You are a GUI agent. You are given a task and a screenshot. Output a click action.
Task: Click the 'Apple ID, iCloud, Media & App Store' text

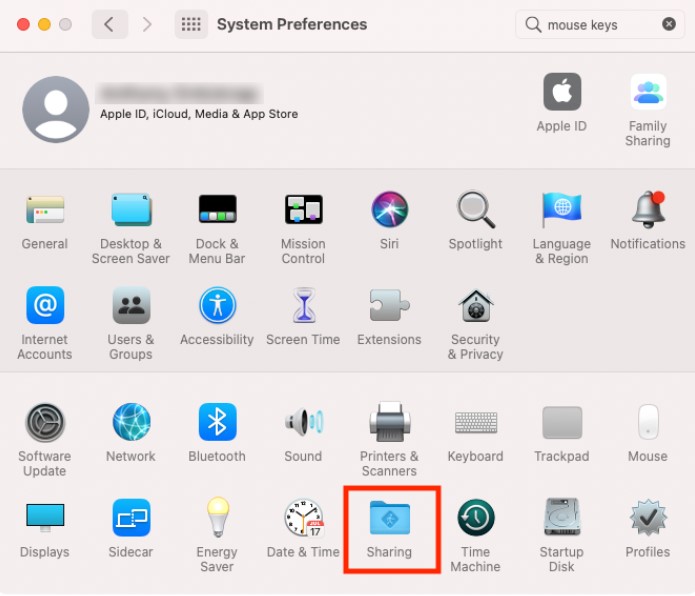(x=199, y=114)
